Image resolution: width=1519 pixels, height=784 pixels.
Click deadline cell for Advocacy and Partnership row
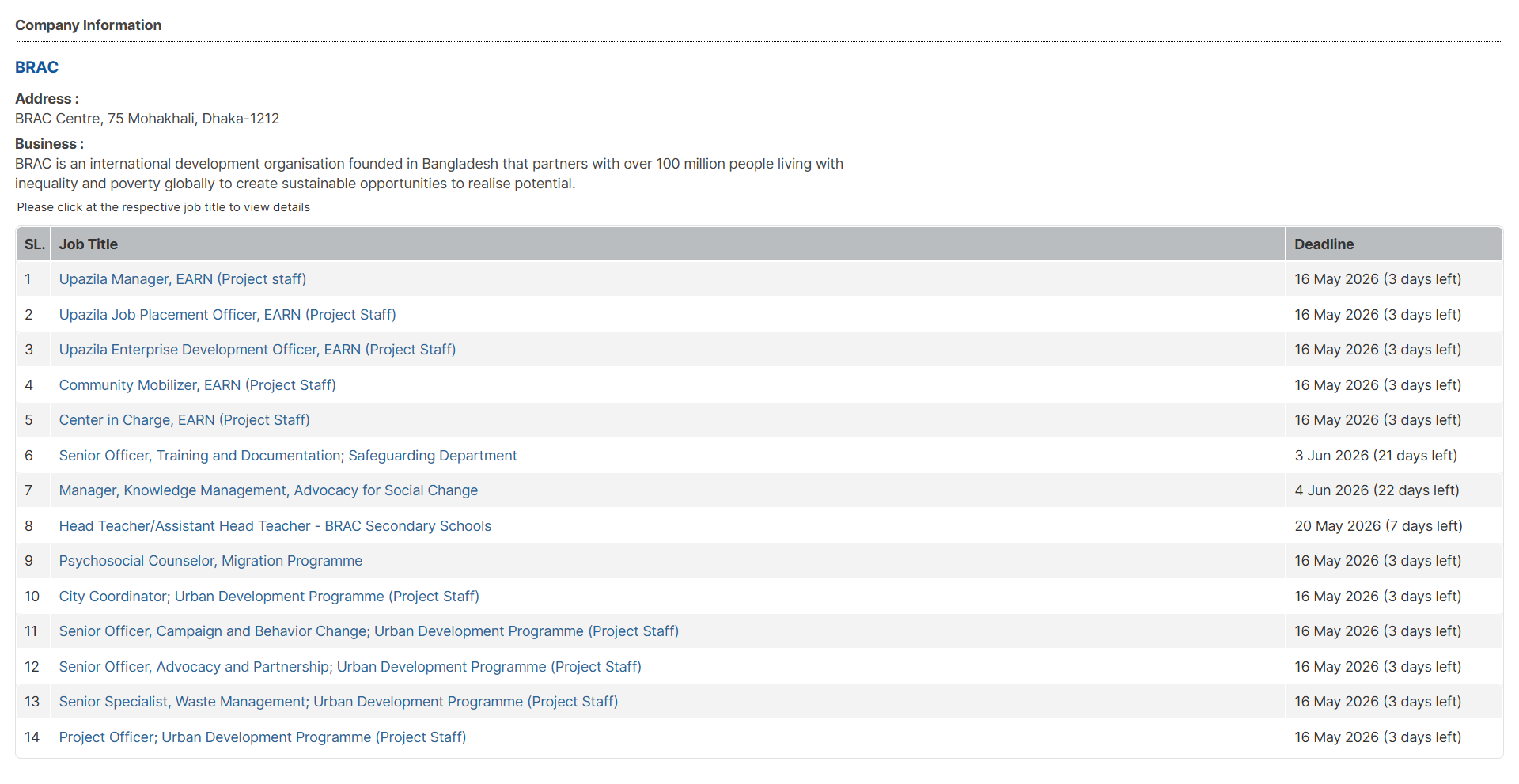coord(1394,667)
